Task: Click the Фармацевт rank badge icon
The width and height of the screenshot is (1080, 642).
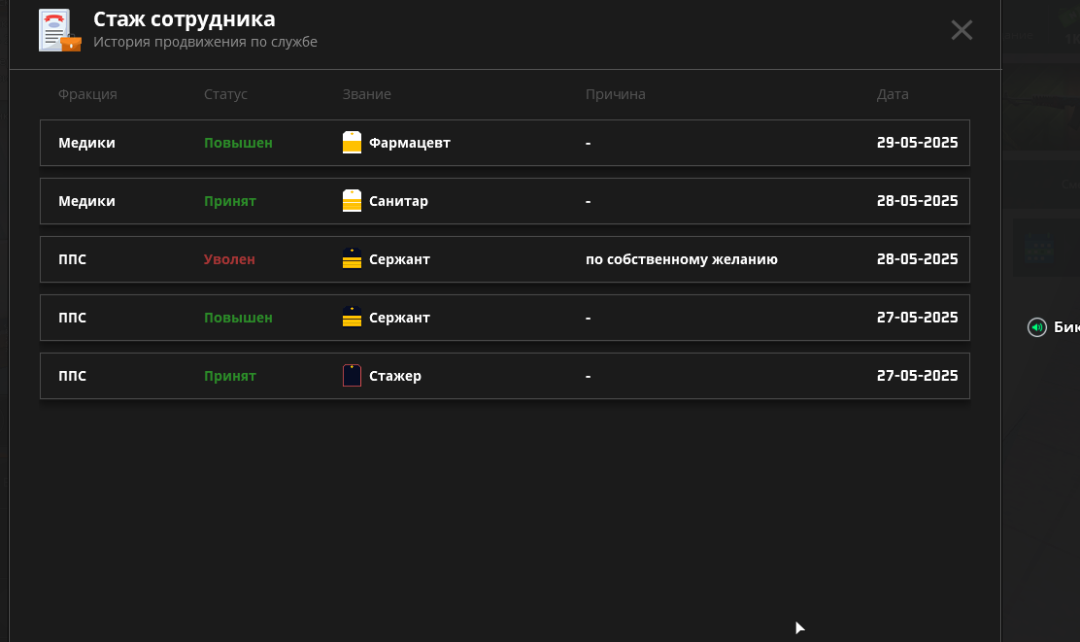Action: pyautogui.click(x=352, y=143)
